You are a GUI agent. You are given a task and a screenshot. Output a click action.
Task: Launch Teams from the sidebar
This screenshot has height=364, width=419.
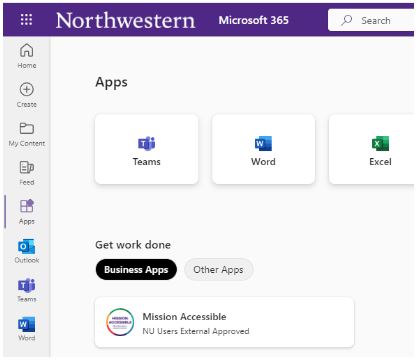[27, 290]
